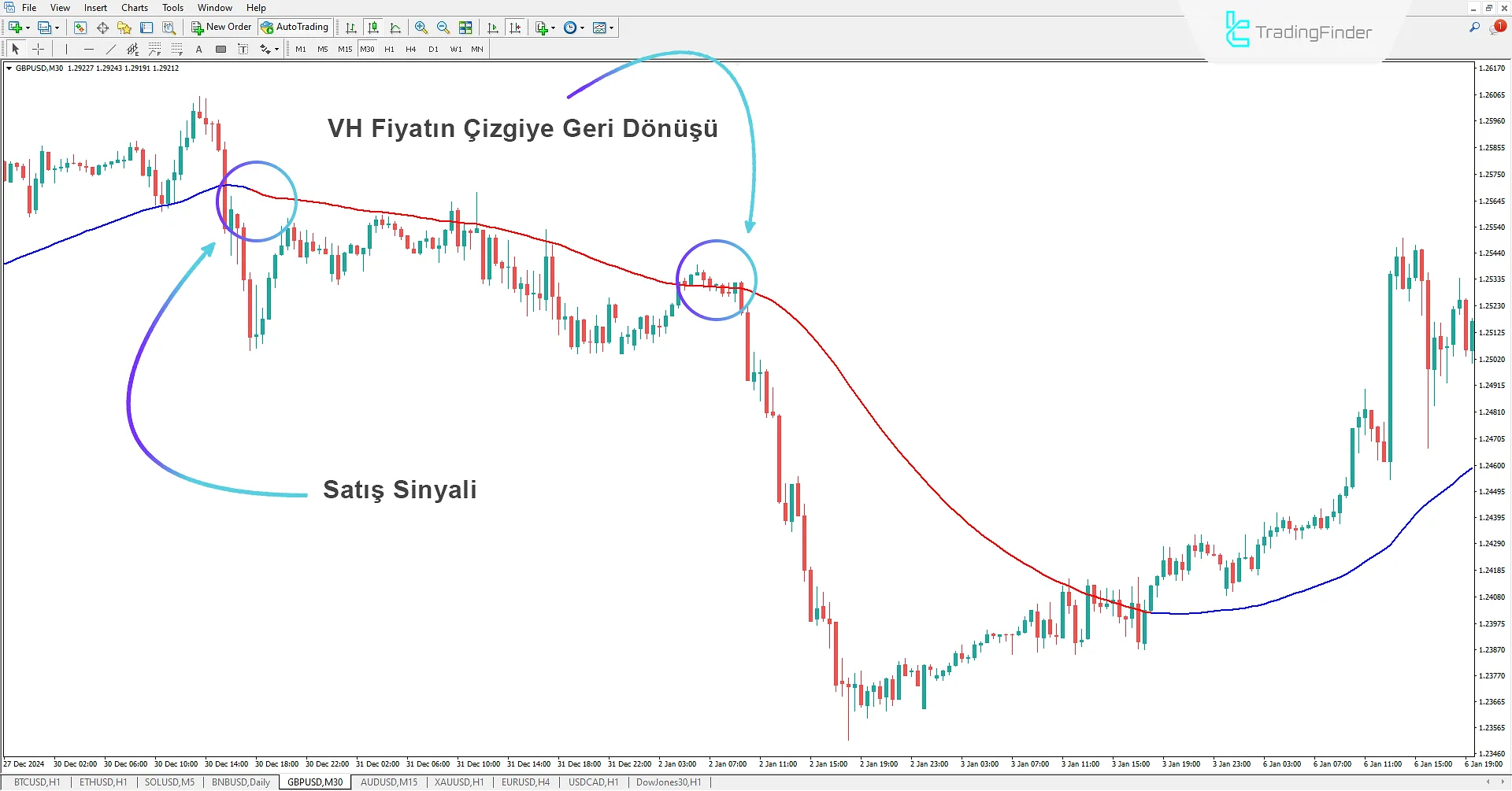
Task: Click the search magnifier in top right
Action: pyautogui.click(x=1474, y=28)
